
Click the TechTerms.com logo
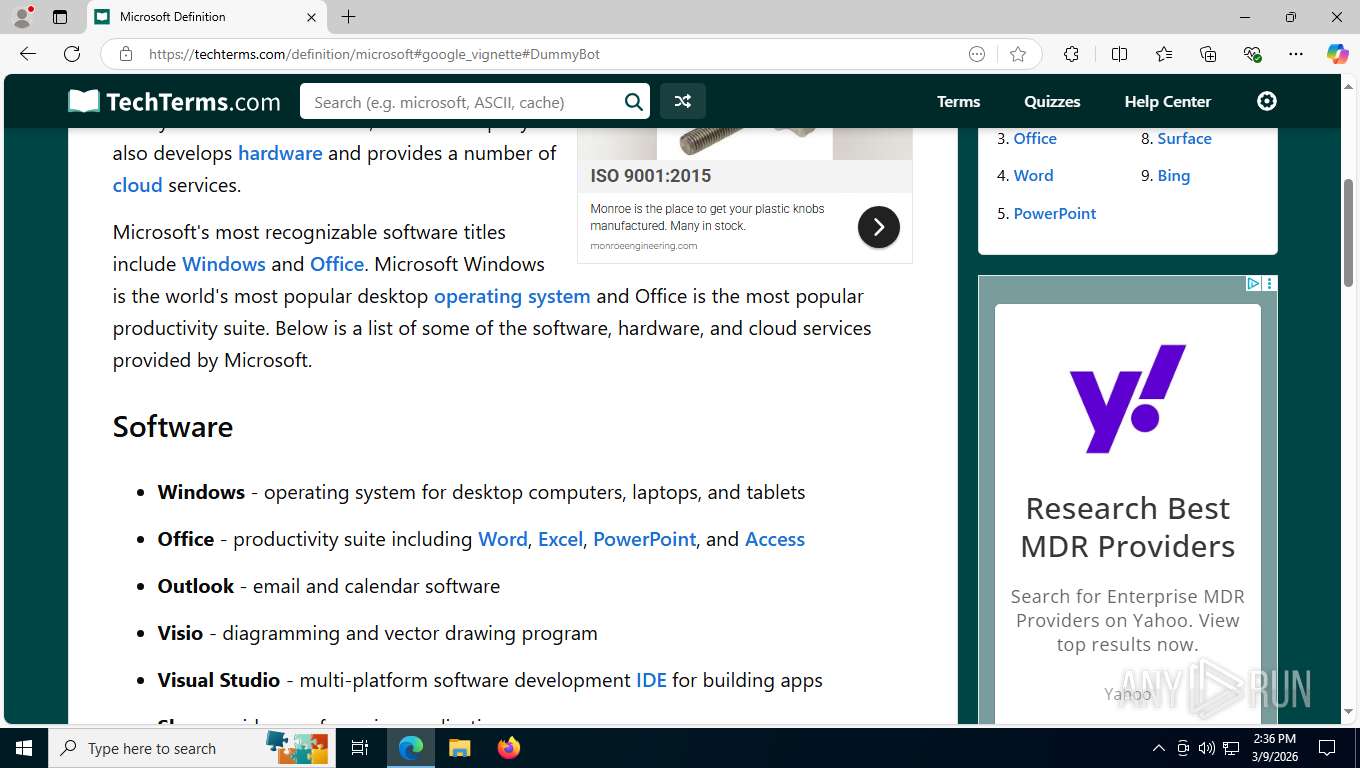coord(174,101)
